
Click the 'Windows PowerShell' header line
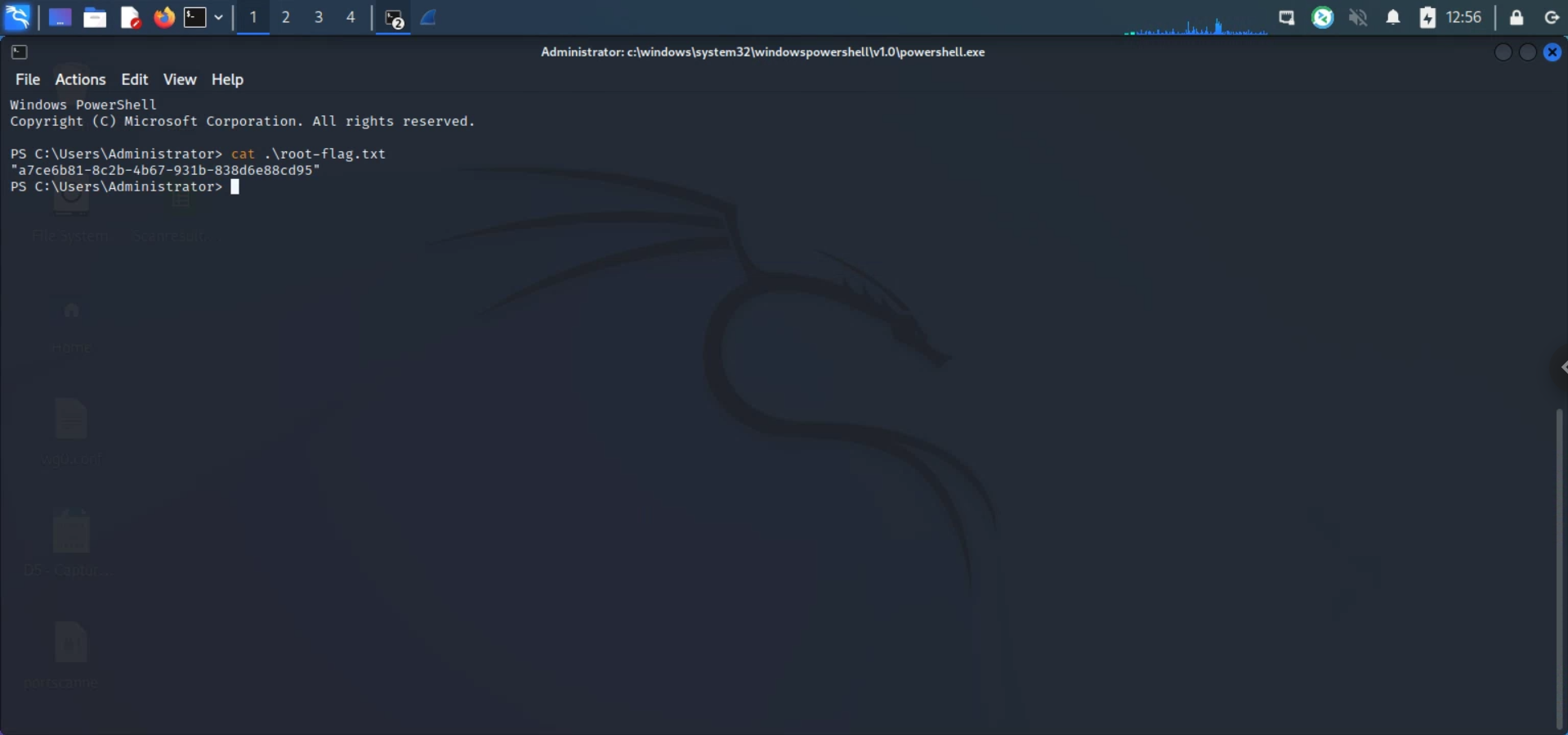83,105
